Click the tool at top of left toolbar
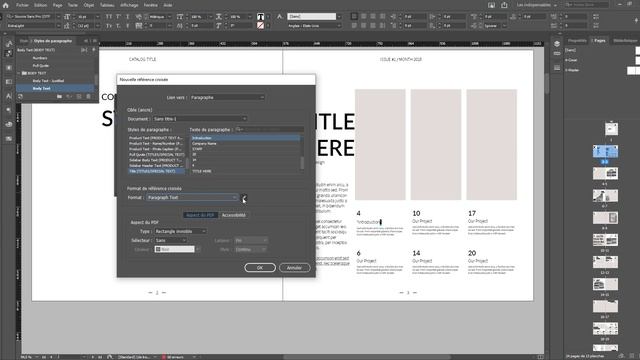This screenshot has width=640, height=360. click(9, 43)
